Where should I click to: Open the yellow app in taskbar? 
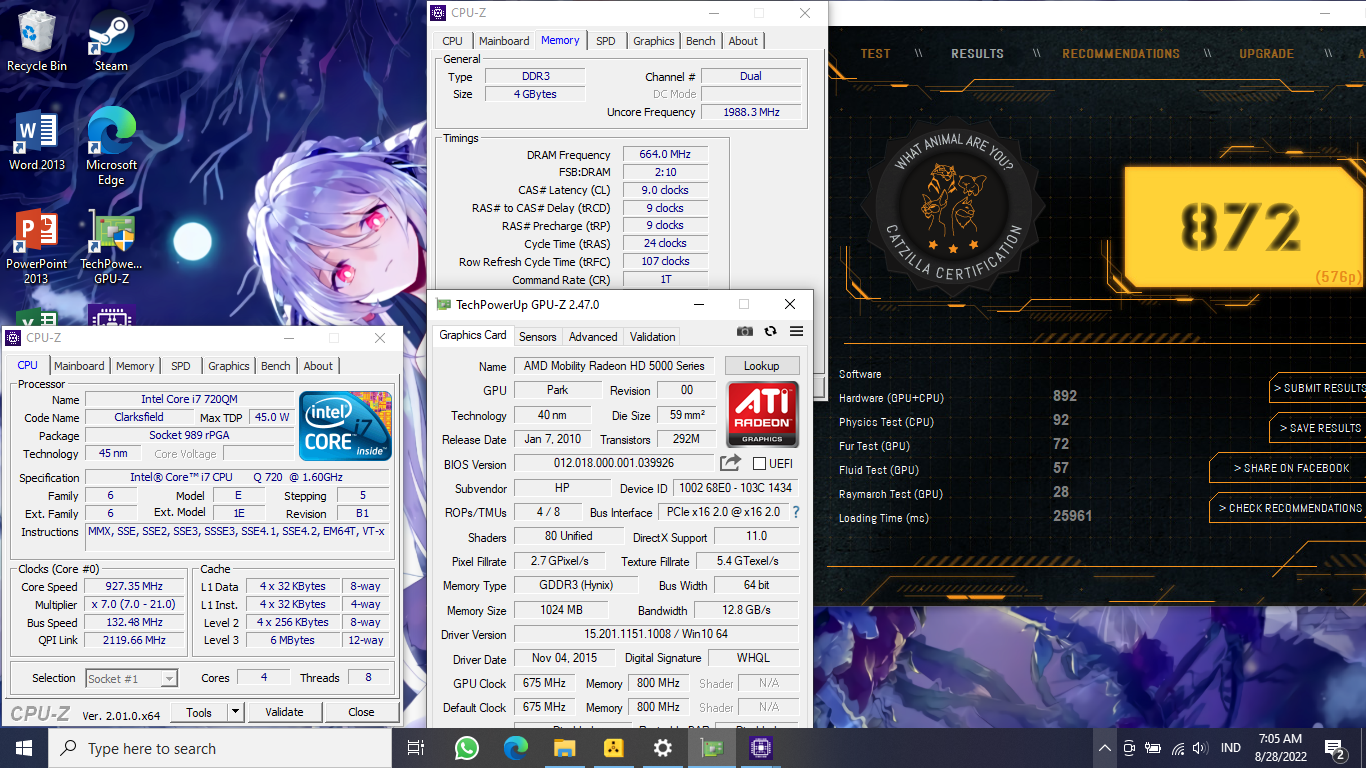[613, 748]
